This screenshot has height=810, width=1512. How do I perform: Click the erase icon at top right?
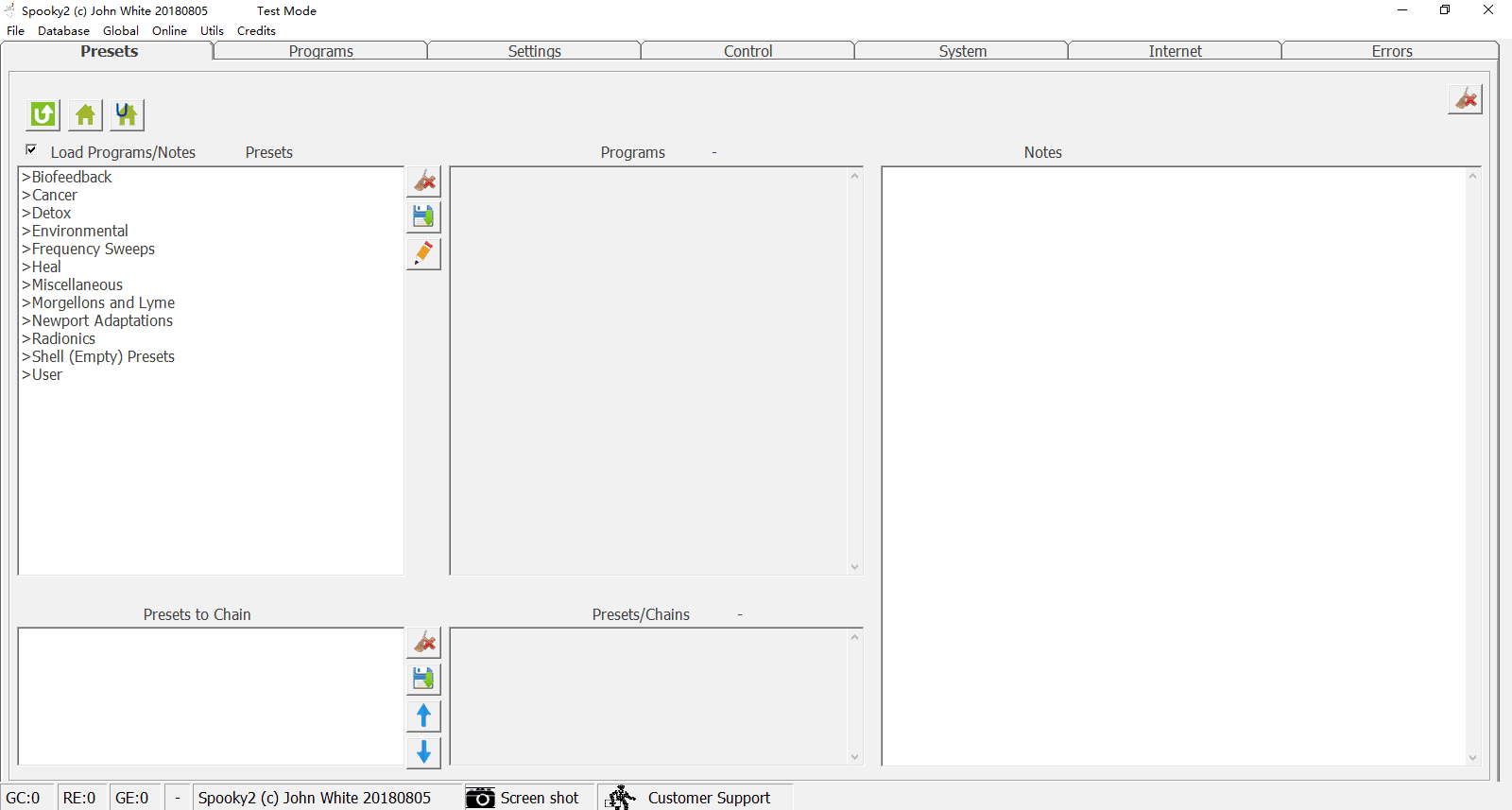[1465, 99]
